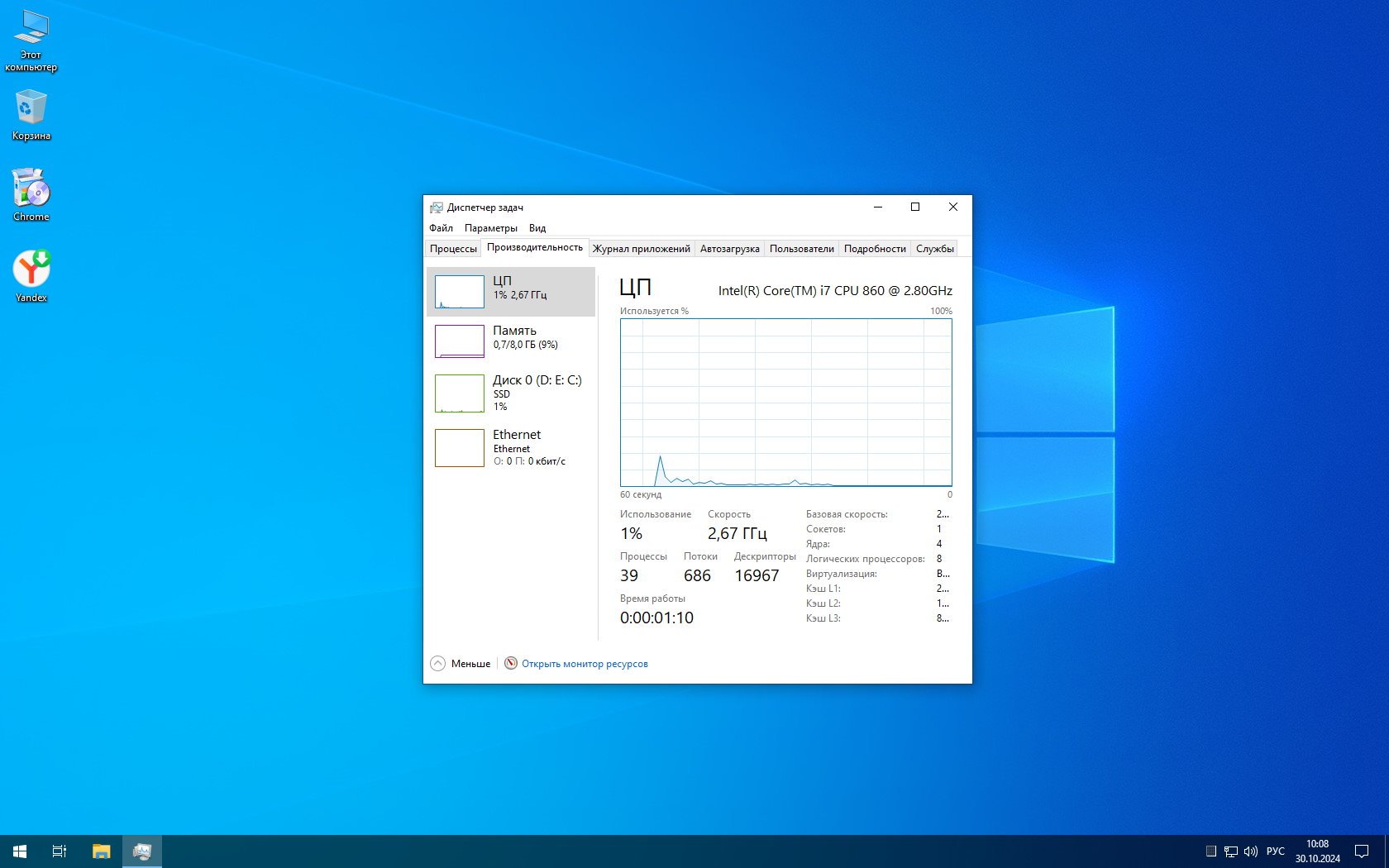Image resolution: width=1389 pixels, height=868 pixels.
Task: Open the Файл menu
Action: click(441, 228)
